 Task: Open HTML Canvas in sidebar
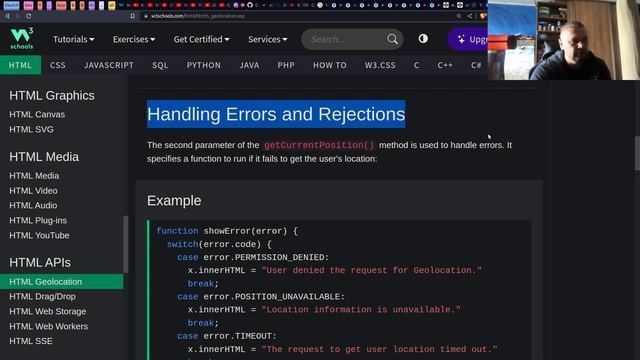coord(37,114)
